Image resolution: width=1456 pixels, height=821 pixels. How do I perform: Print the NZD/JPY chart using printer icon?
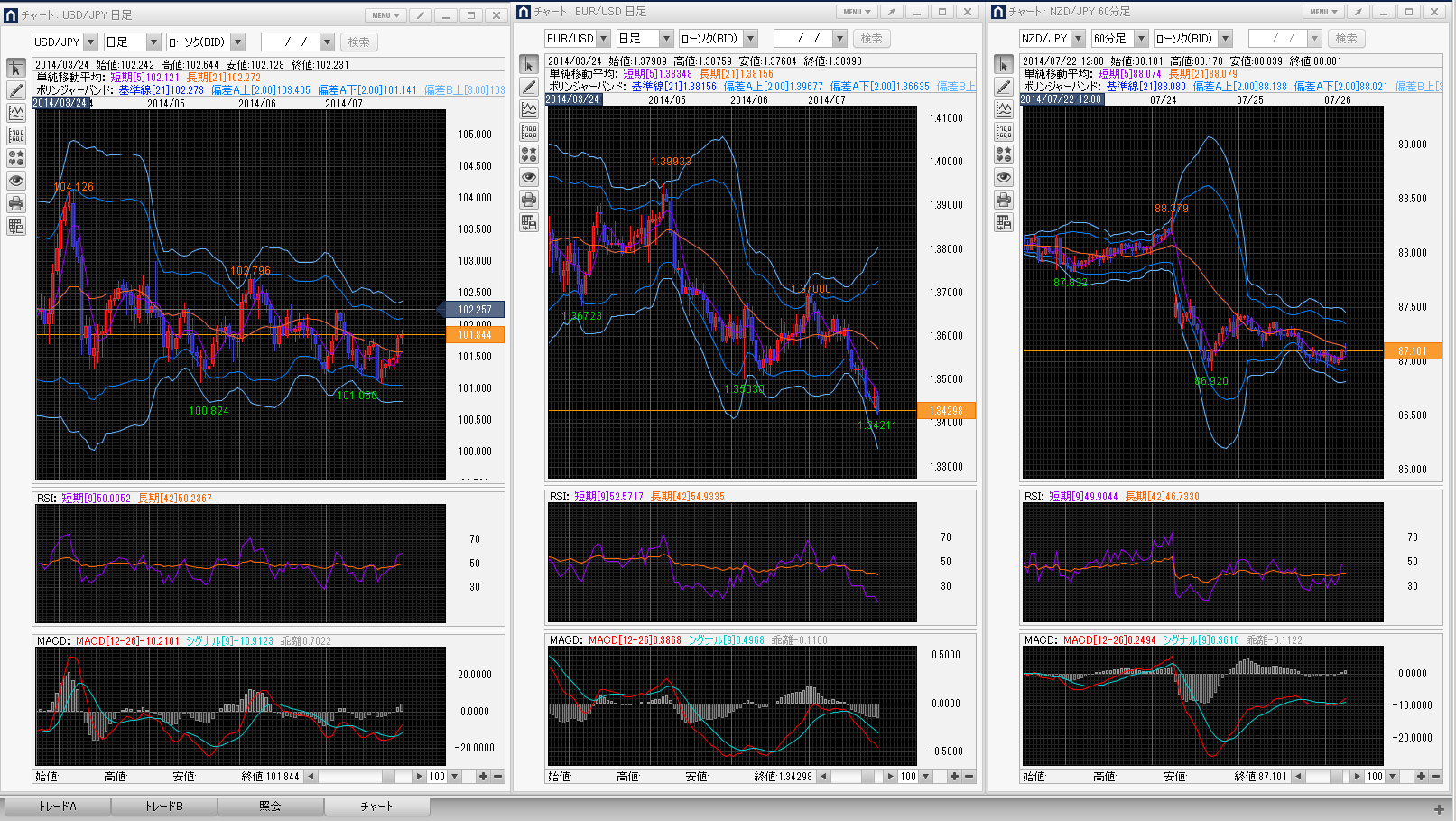click(1004, 200)
